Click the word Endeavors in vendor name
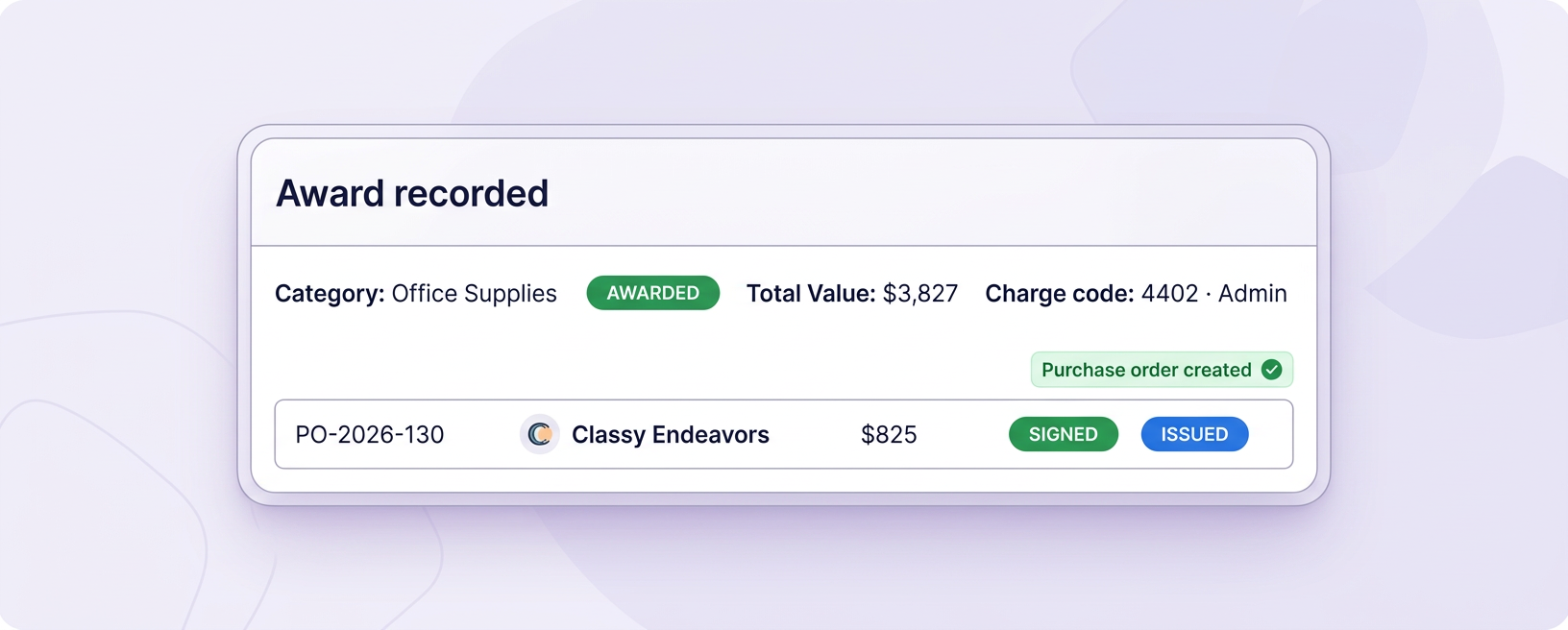The width and height of the screenshot is (1568, 630). (711, 434)
